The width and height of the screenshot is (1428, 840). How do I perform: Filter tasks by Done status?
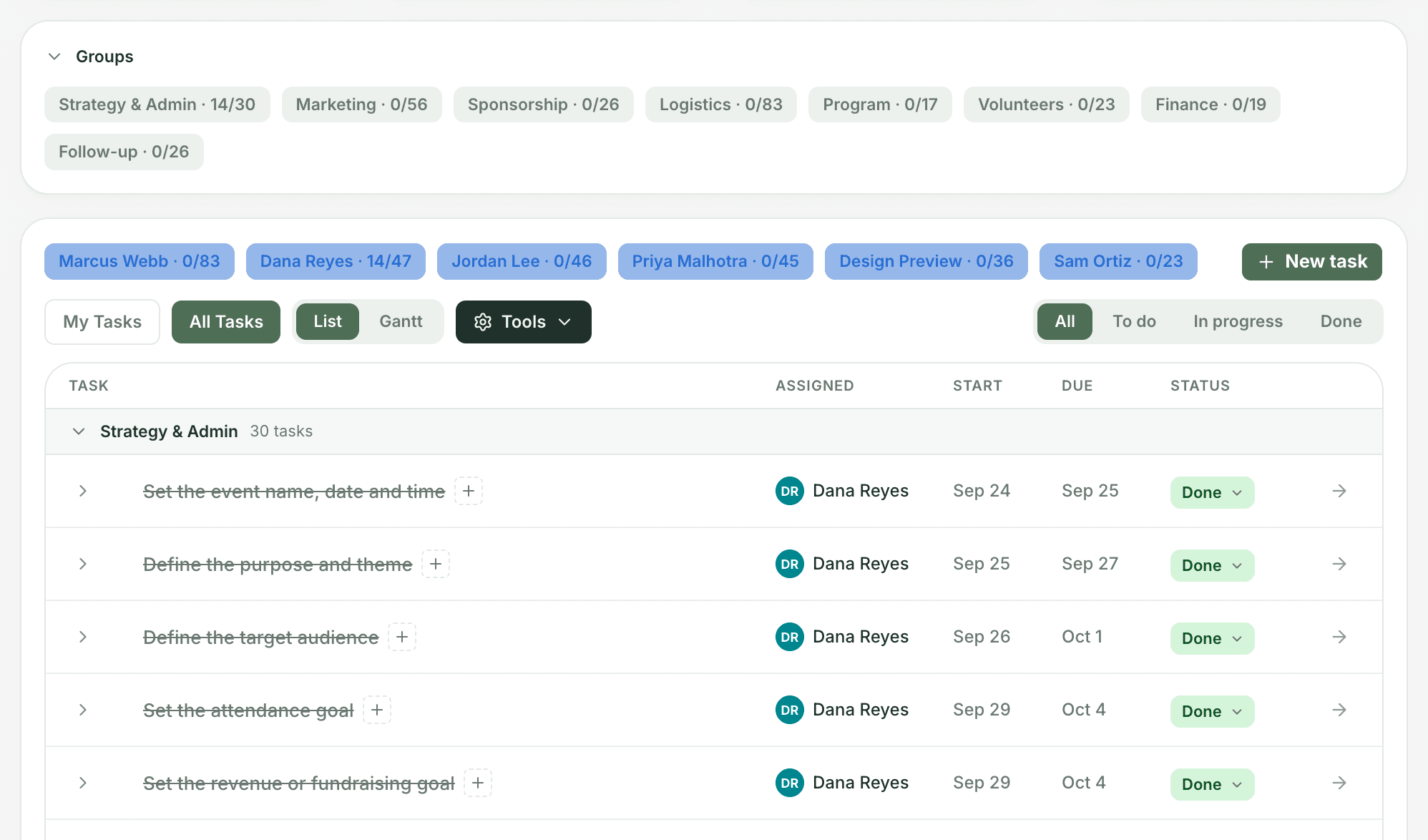pos(1341,321)
